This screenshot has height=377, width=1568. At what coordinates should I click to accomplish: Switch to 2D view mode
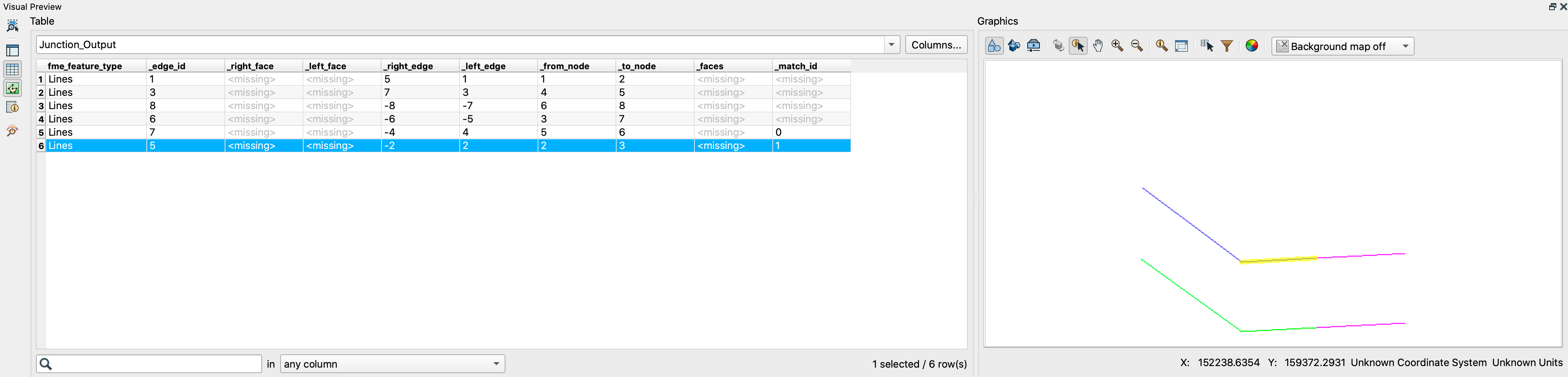994,46
